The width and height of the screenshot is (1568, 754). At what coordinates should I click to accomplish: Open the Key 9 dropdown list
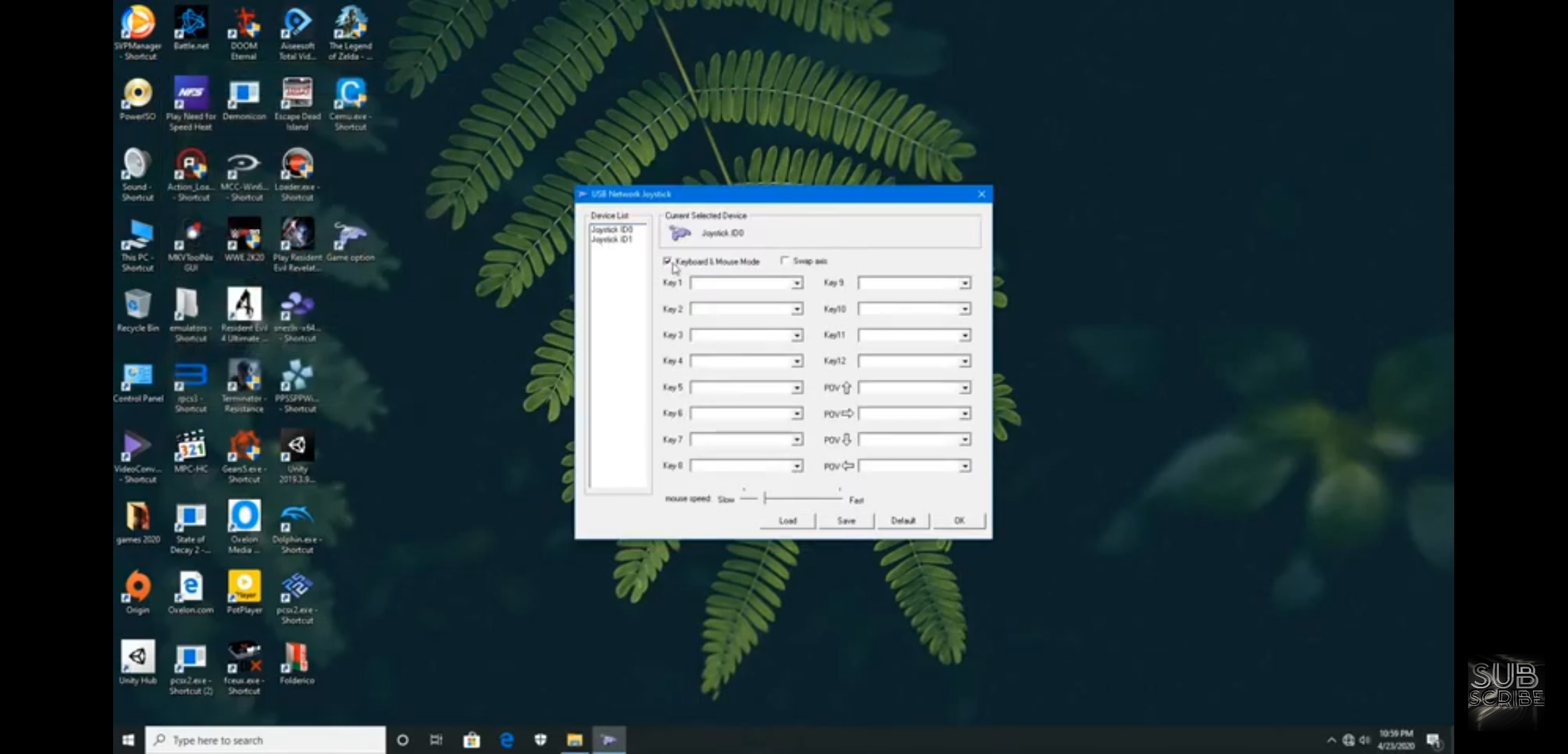click(964, 283)
